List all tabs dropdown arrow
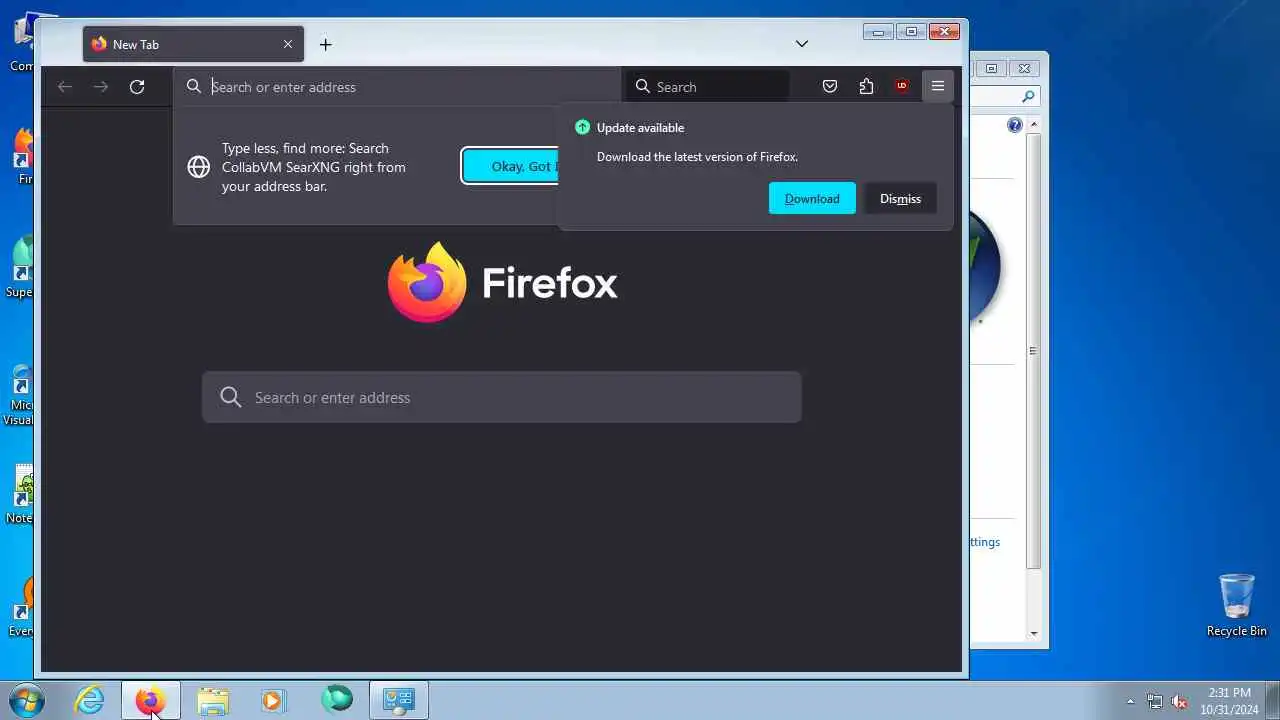This screenshot has width=1280, height=720. point(802,44)
